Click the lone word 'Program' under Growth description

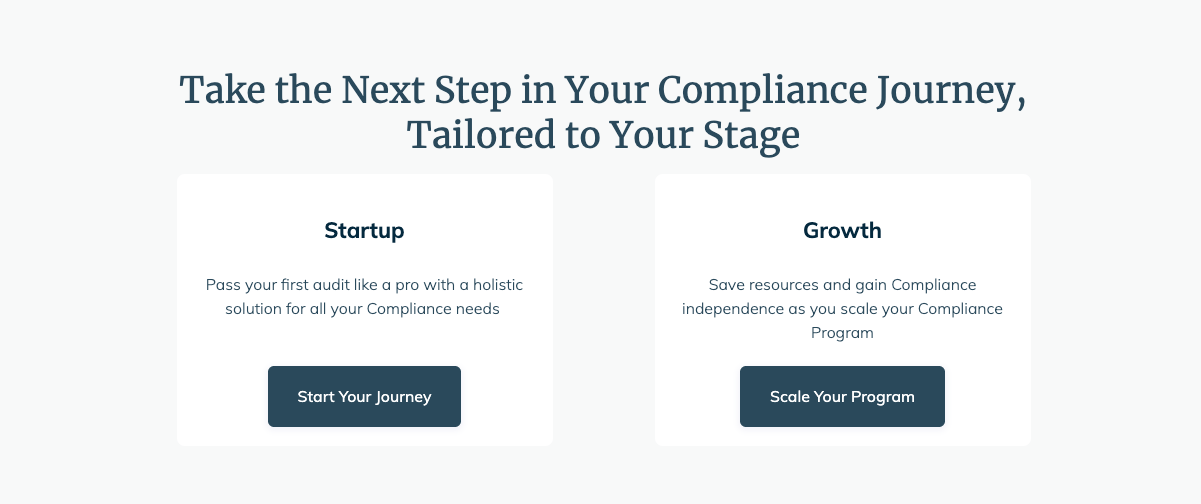point(842,333)
